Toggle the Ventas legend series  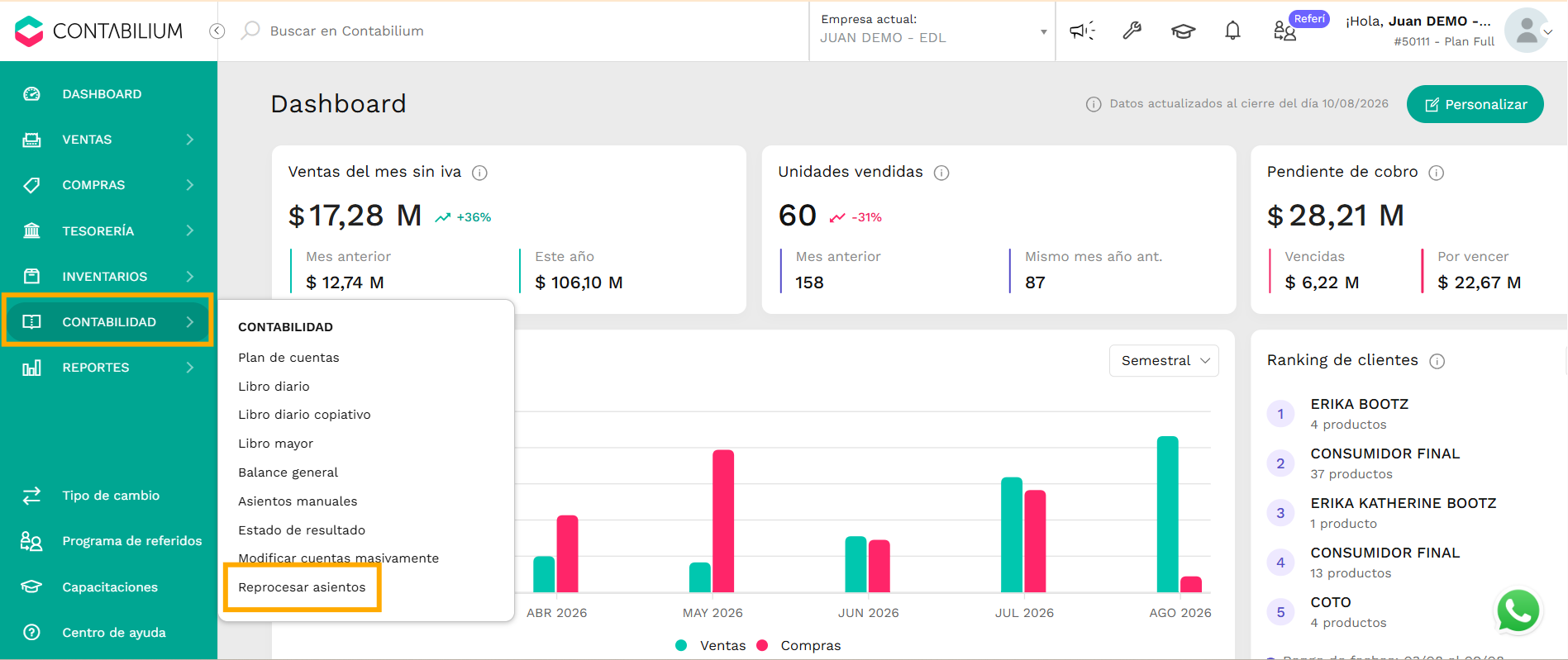click(x=711, y=645)
